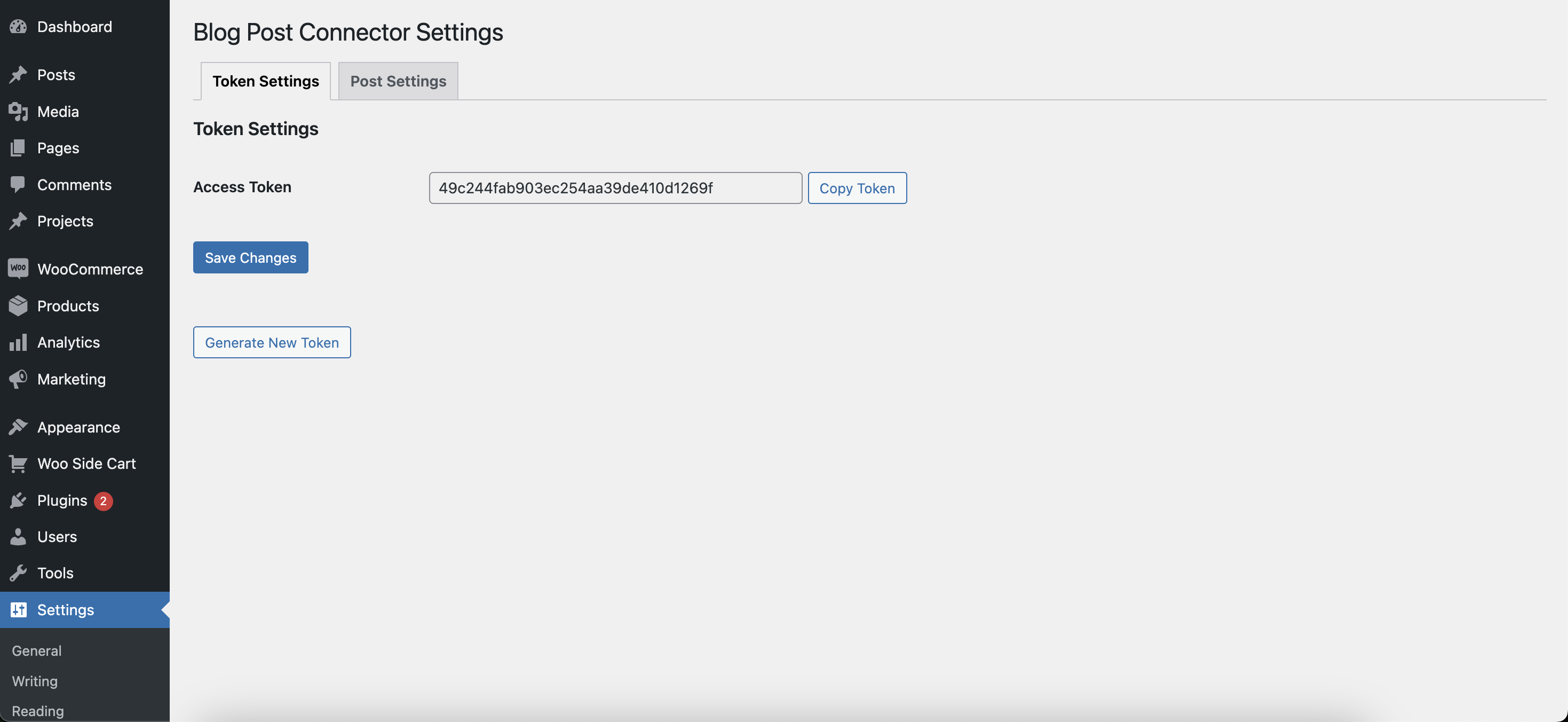Open Comments in the sidebar
1568x722 pixels.
point(85,184)
